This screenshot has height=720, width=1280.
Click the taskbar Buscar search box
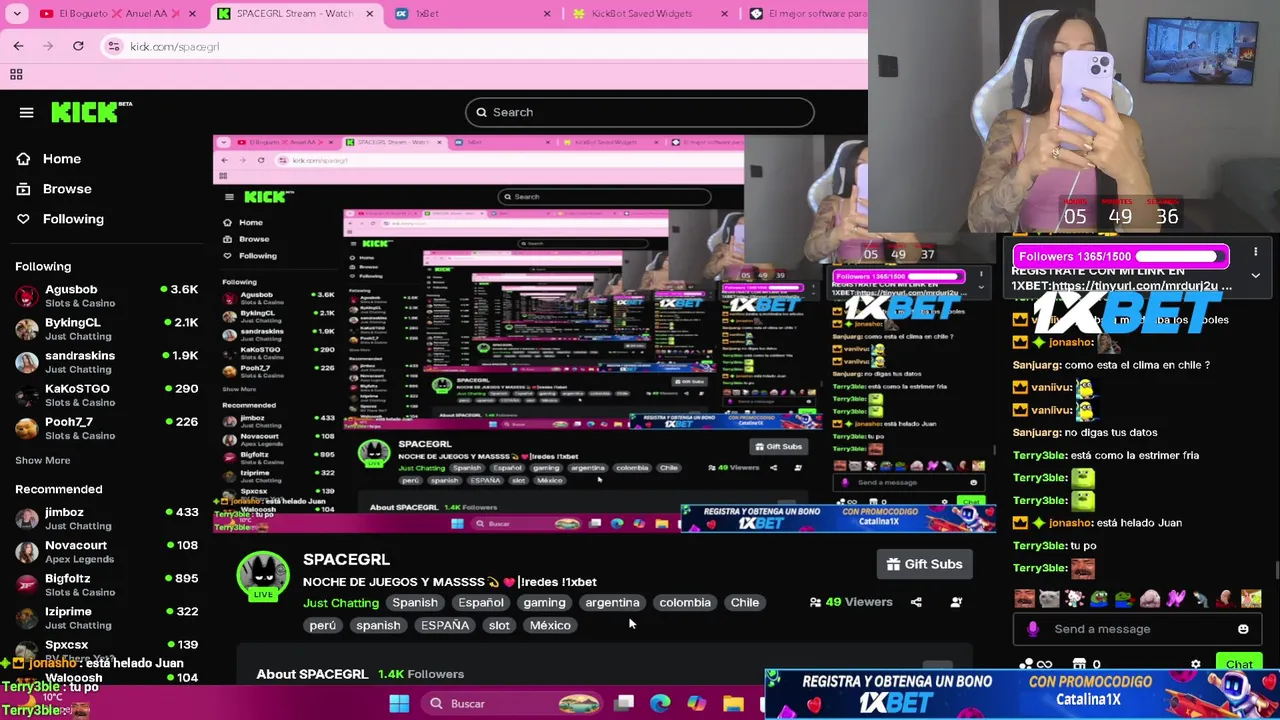512,704
